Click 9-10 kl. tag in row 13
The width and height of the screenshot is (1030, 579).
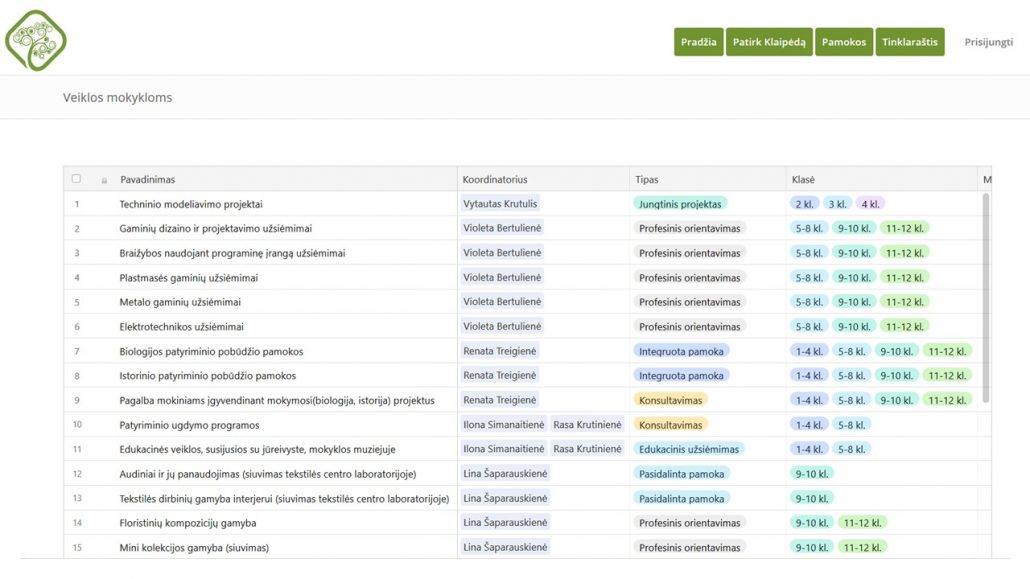click(812, 499)
